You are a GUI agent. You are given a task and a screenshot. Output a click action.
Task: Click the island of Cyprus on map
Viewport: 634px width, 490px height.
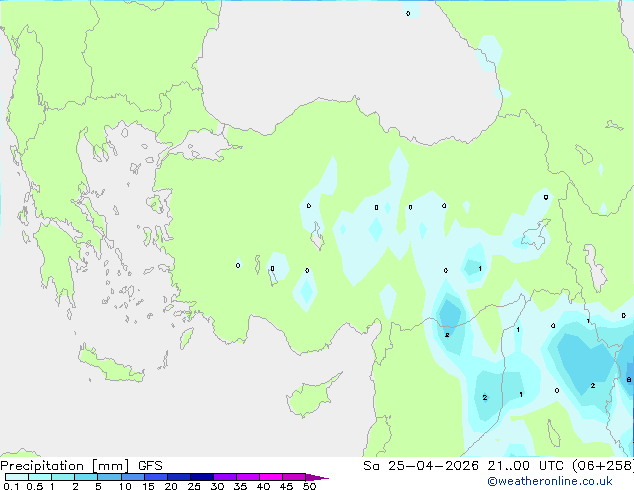[311, 396]
